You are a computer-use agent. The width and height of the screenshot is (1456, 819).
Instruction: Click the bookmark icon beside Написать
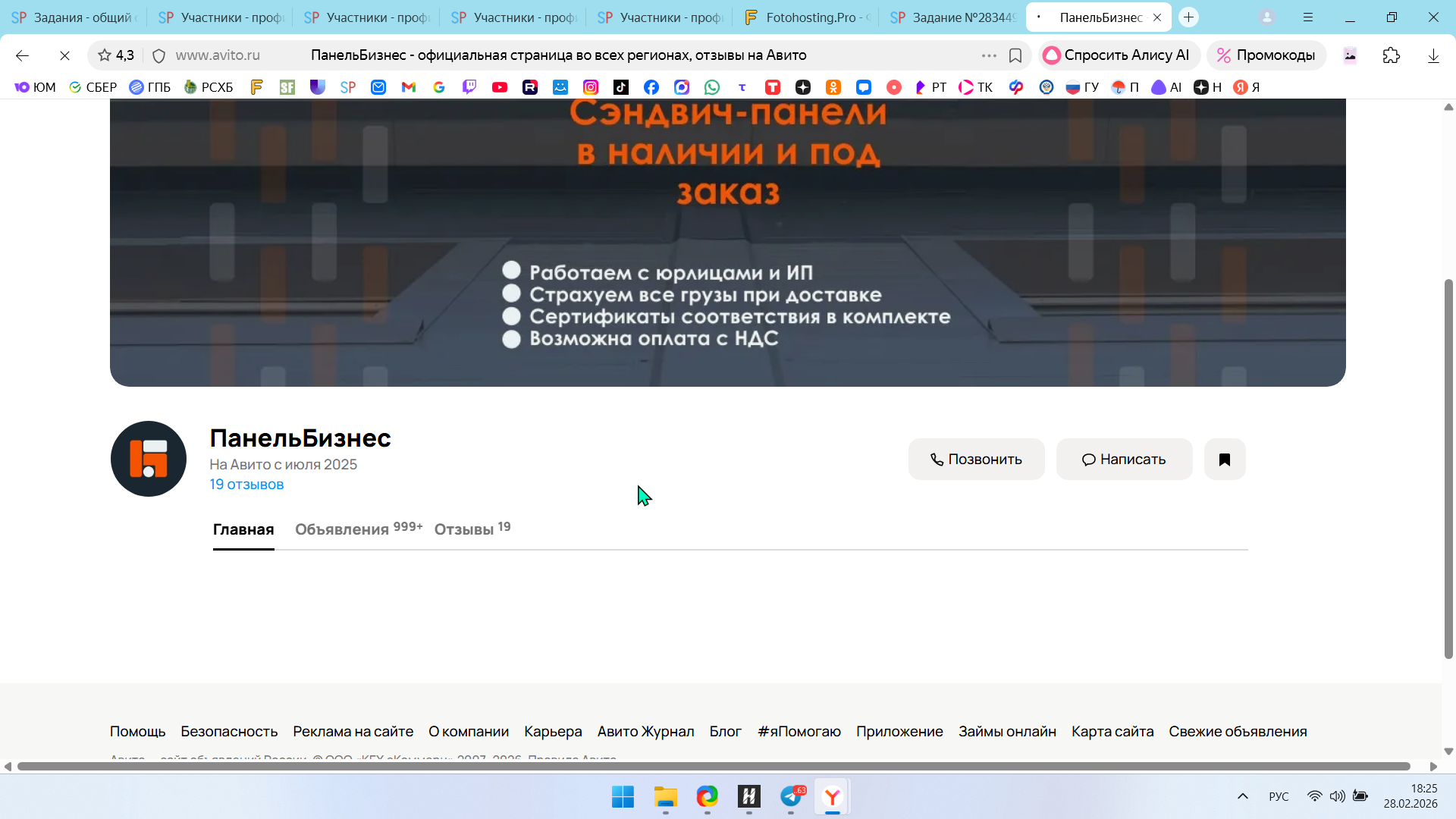click(x=1224, y=460)
